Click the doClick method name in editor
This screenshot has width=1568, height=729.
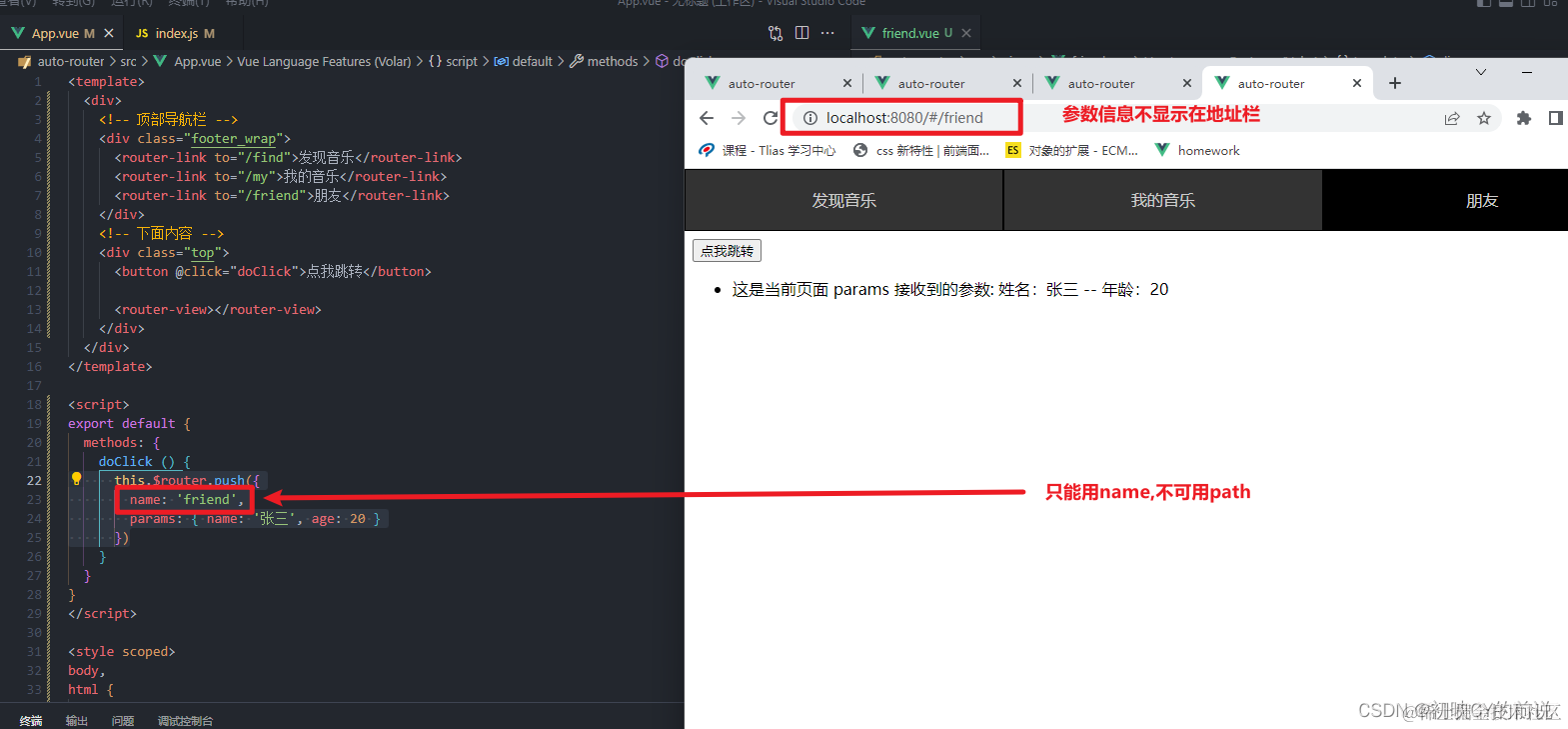[126, 461]
